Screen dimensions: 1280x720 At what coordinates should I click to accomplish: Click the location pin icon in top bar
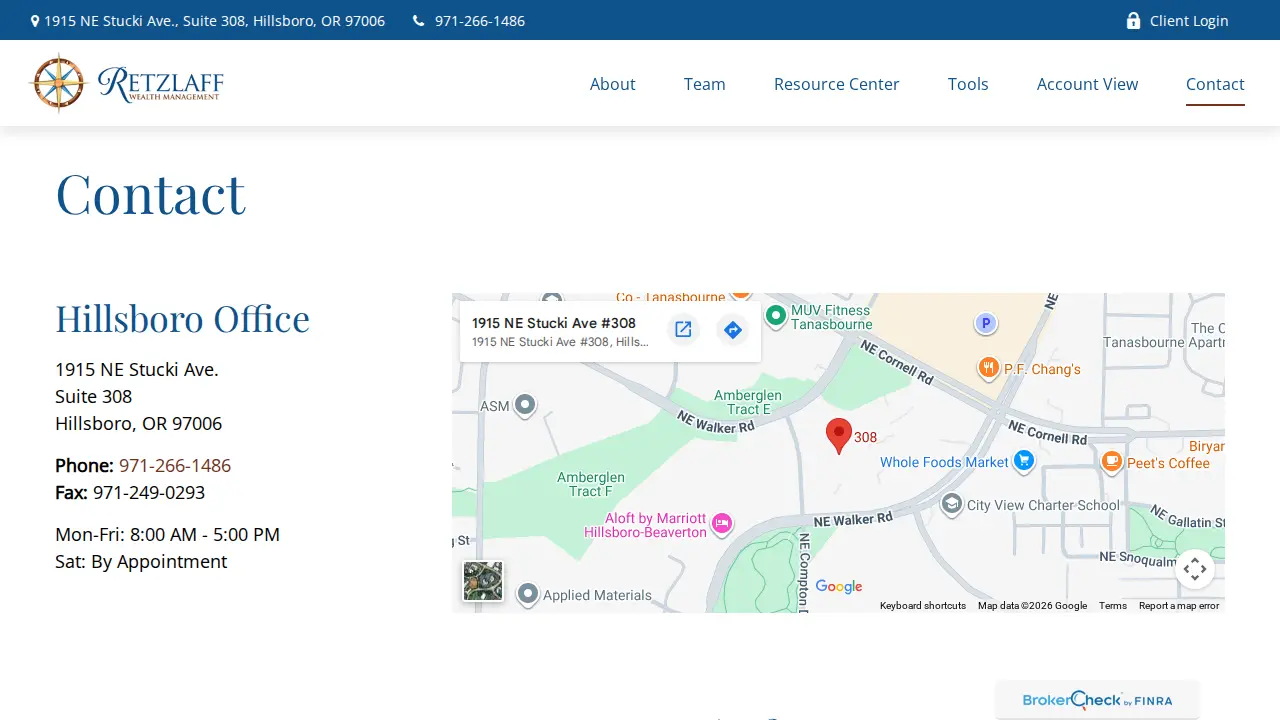point(35,21)
